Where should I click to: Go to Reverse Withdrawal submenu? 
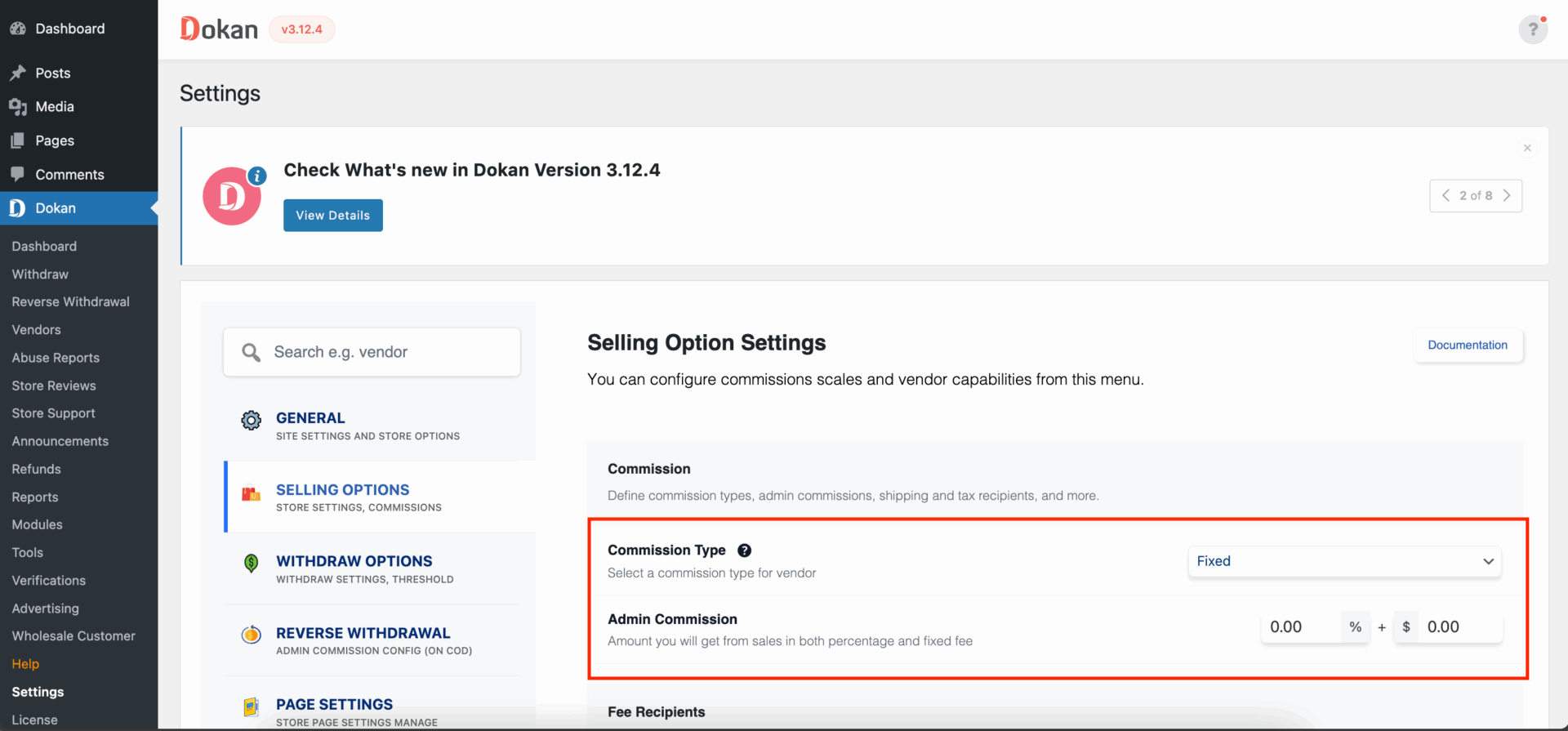click(71, 302)
